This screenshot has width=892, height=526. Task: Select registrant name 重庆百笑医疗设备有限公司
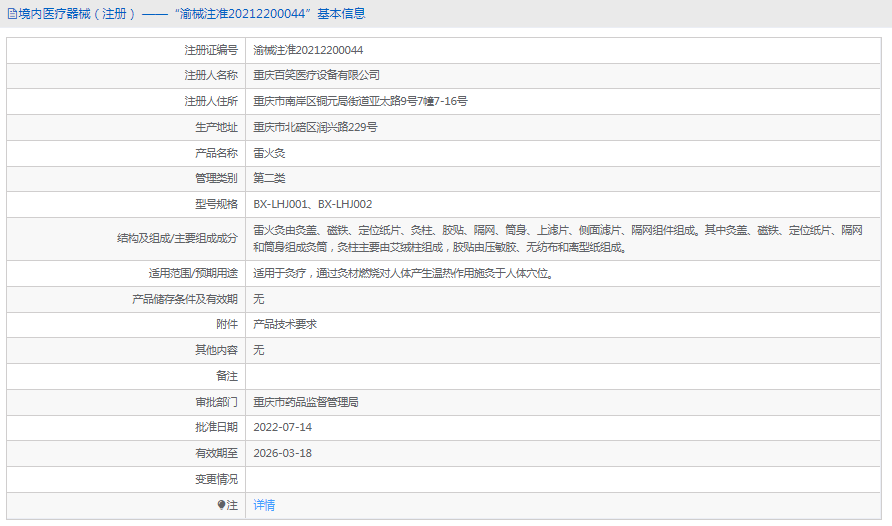pos(316,75)
